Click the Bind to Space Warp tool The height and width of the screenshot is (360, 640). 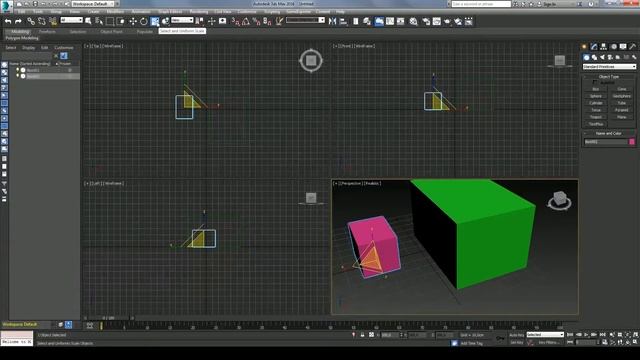[x=53, y=21]
